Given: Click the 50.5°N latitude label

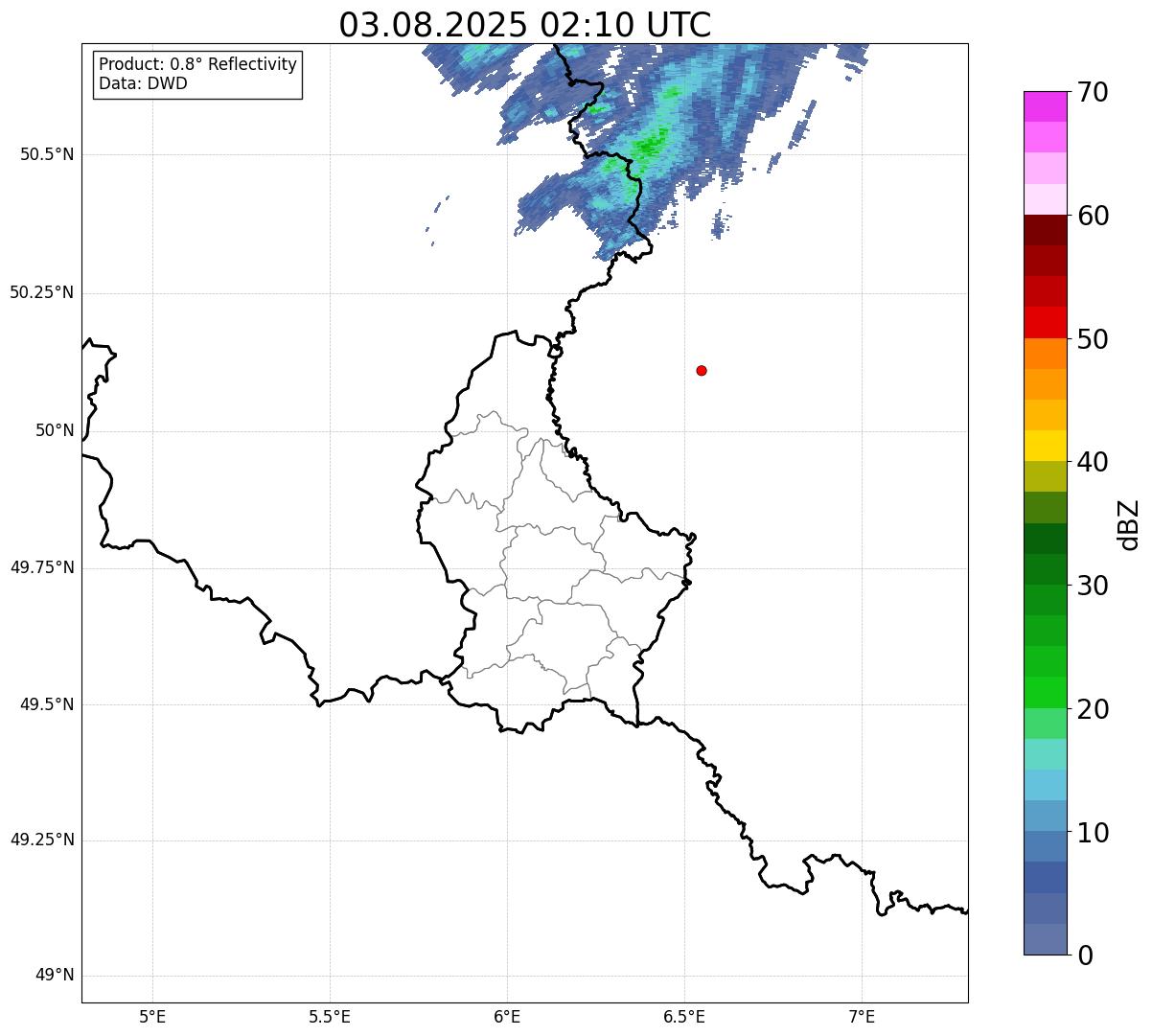Looking at the screenshot, I should [x=47, y=154].
